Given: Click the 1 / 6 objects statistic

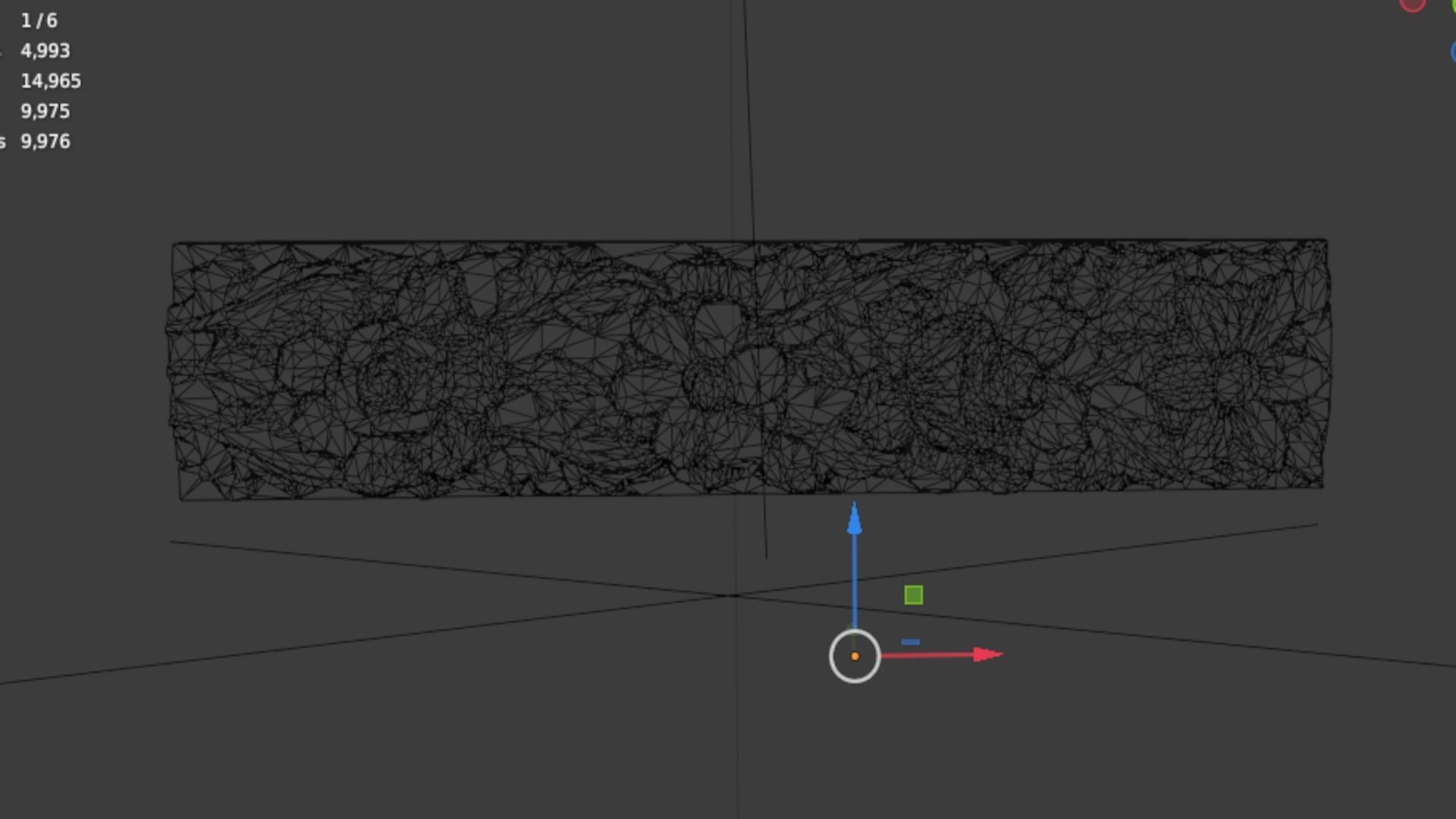Looking at the screenshot, I should [x=39, y=20].
